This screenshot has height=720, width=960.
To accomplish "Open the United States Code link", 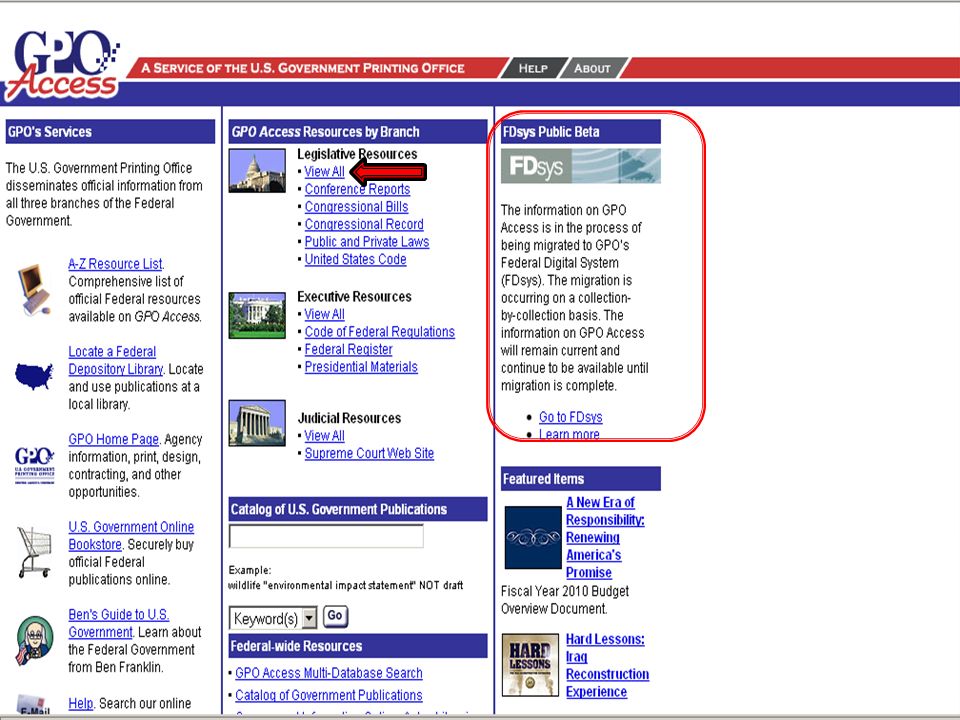I will point(356,260).
